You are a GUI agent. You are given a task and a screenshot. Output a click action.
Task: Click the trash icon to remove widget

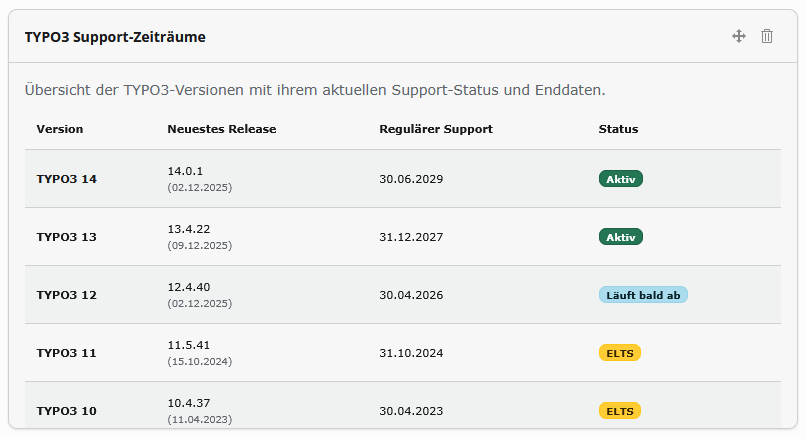tap(767, 36)
